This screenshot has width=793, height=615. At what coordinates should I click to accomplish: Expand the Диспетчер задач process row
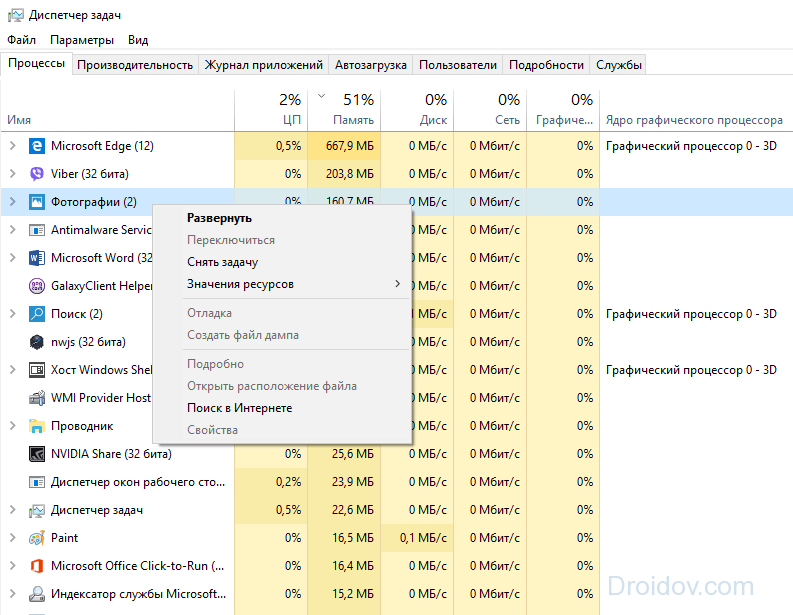coord(13,510)
